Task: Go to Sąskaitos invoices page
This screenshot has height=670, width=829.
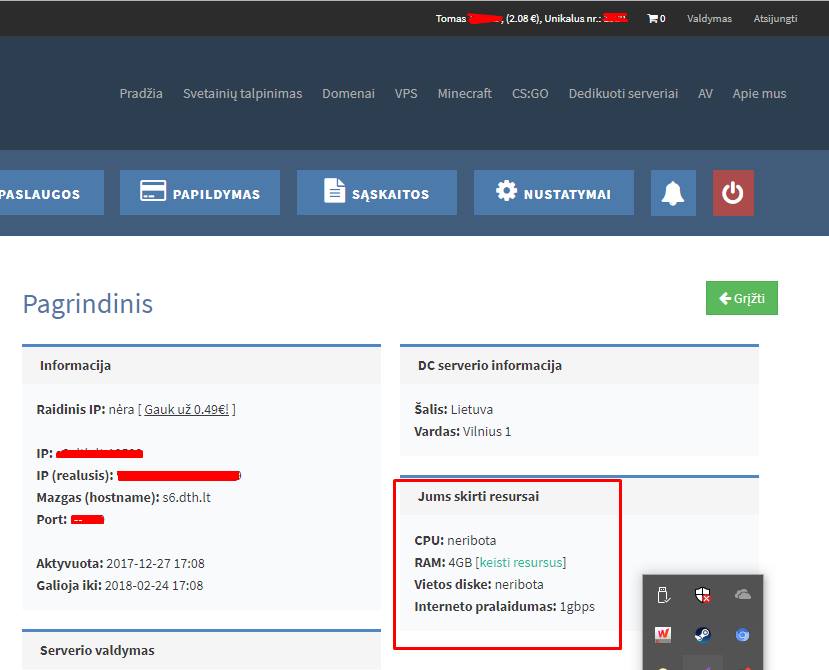Action: [x=377, y=193]
